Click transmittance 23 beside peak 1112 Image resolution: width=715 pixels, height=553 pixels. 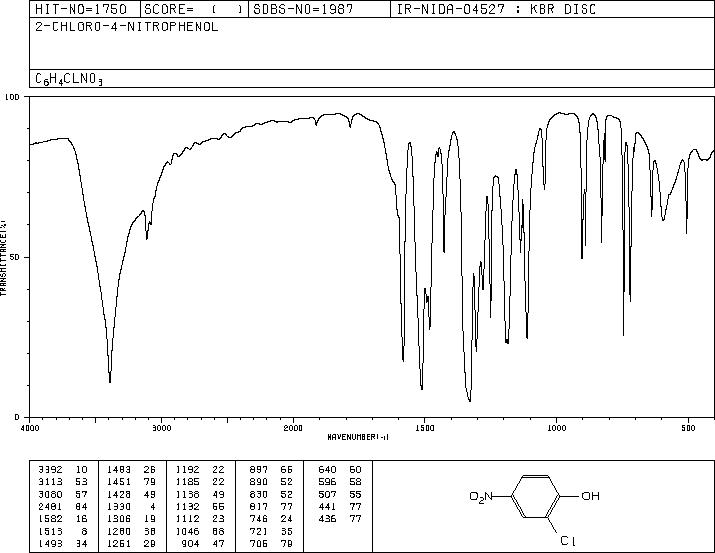click(218, 519)
